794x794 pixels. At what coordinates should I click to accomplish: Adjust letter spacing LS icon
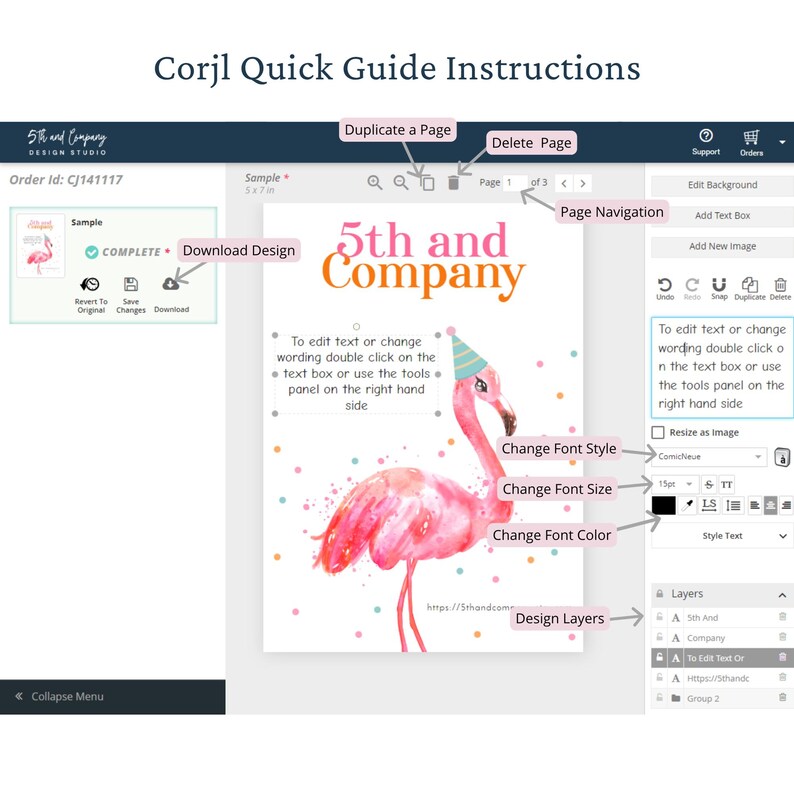coord(709,505)
